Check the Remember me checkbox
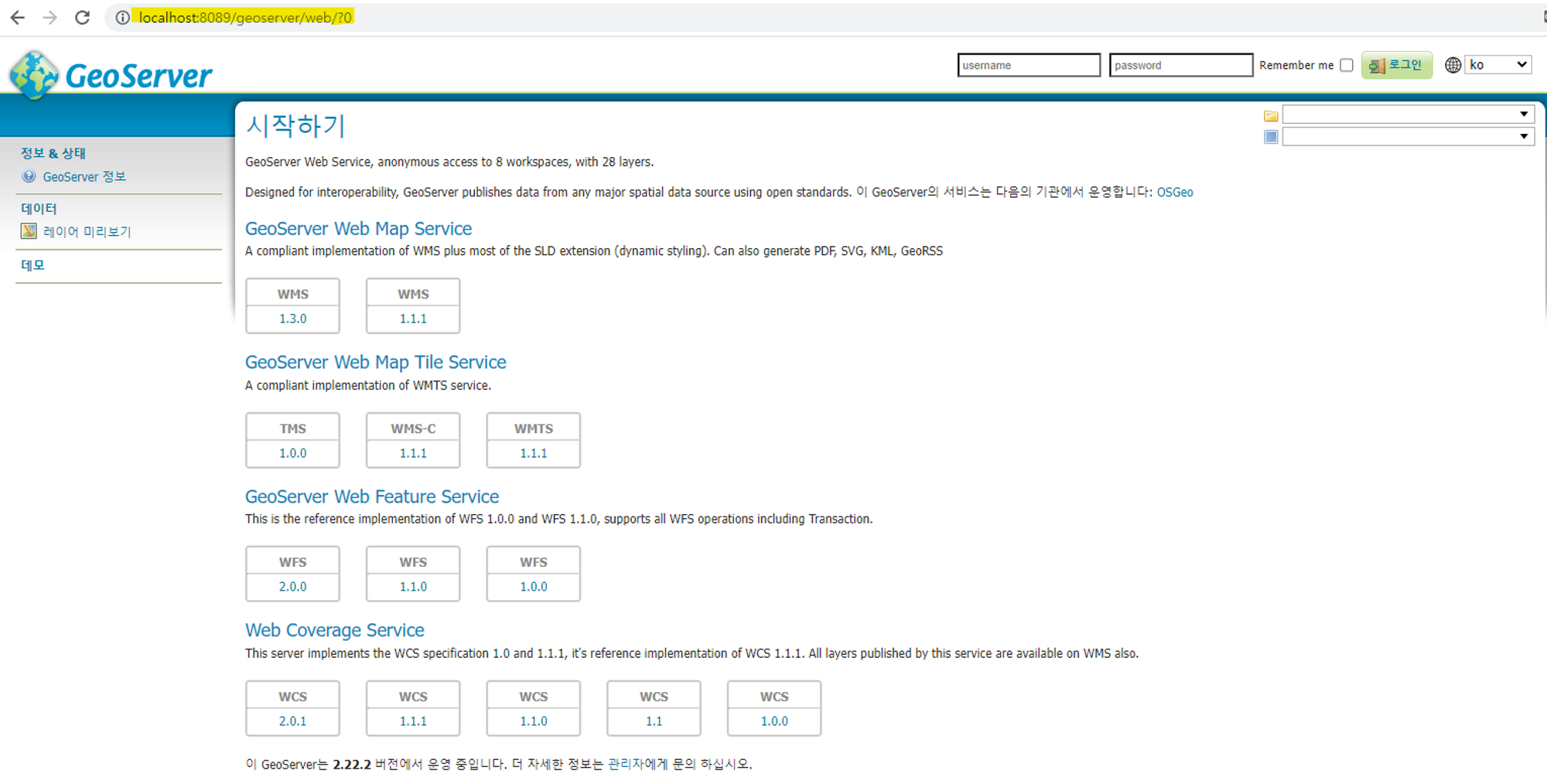 (1347, 65)
